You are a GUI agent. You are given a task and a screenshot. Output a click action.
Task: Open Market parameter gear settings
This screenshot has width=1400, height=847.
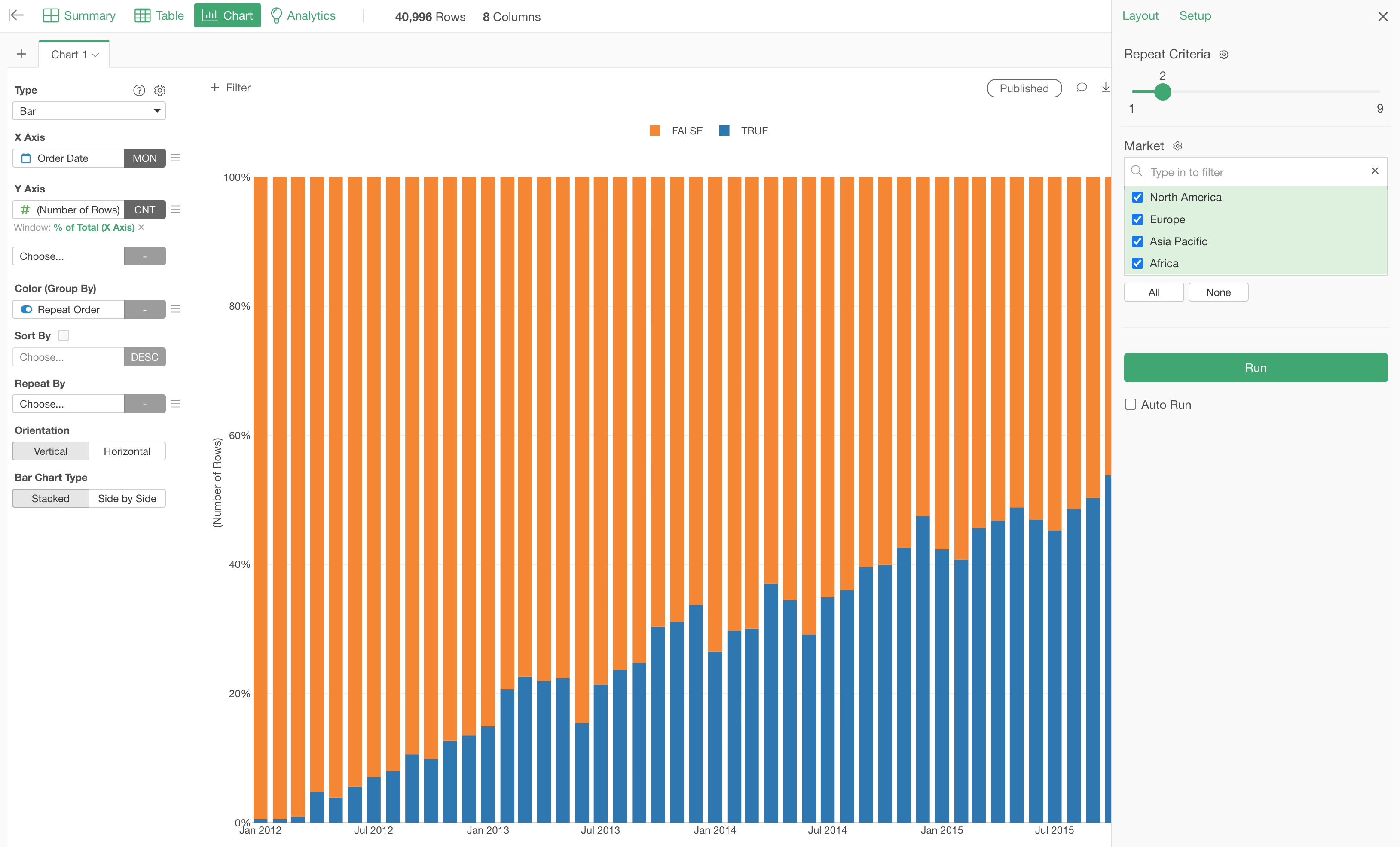coord(1178,146)
